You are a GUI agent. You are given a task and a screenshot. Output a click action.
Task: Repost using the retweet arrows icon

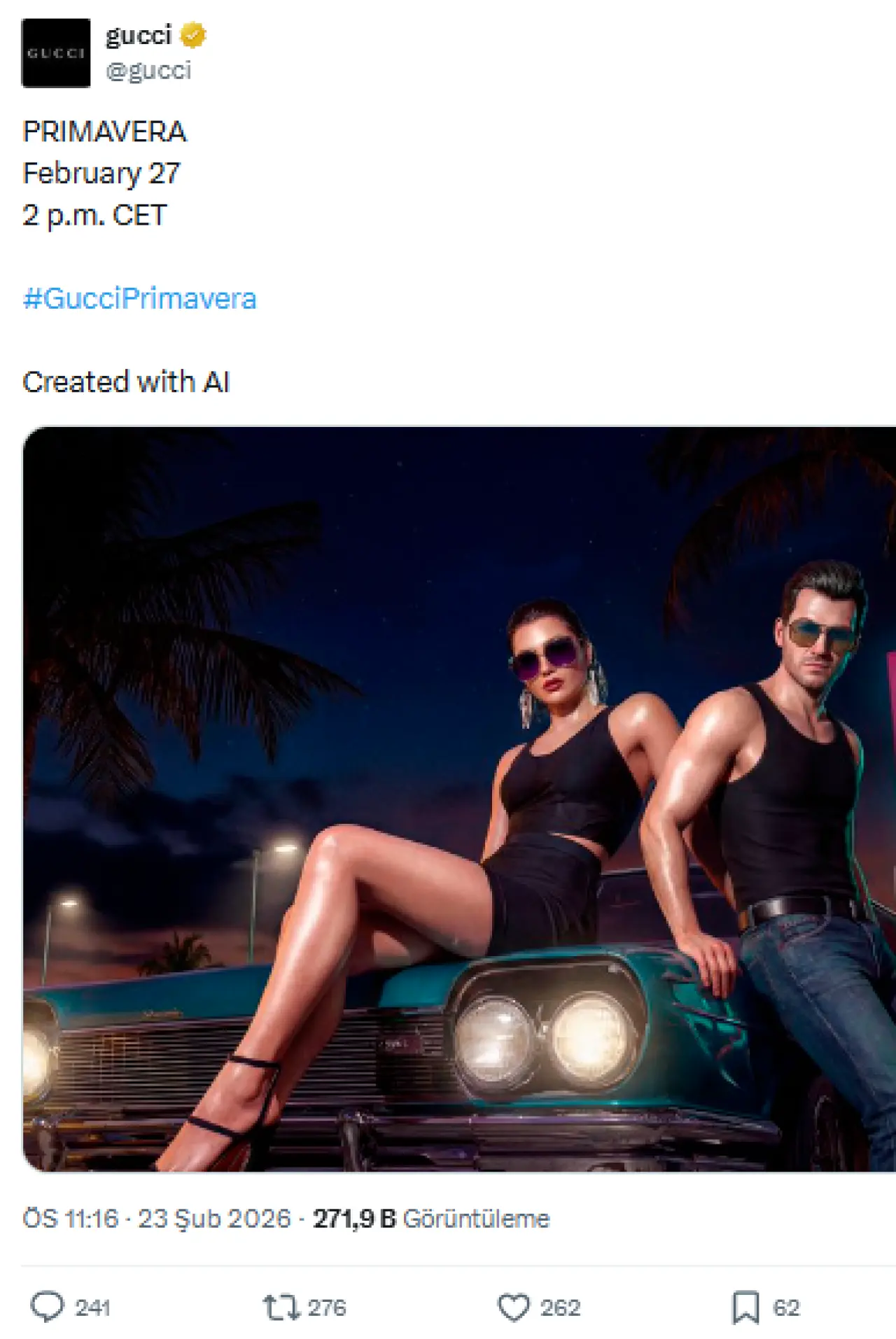pos(281,1308)
